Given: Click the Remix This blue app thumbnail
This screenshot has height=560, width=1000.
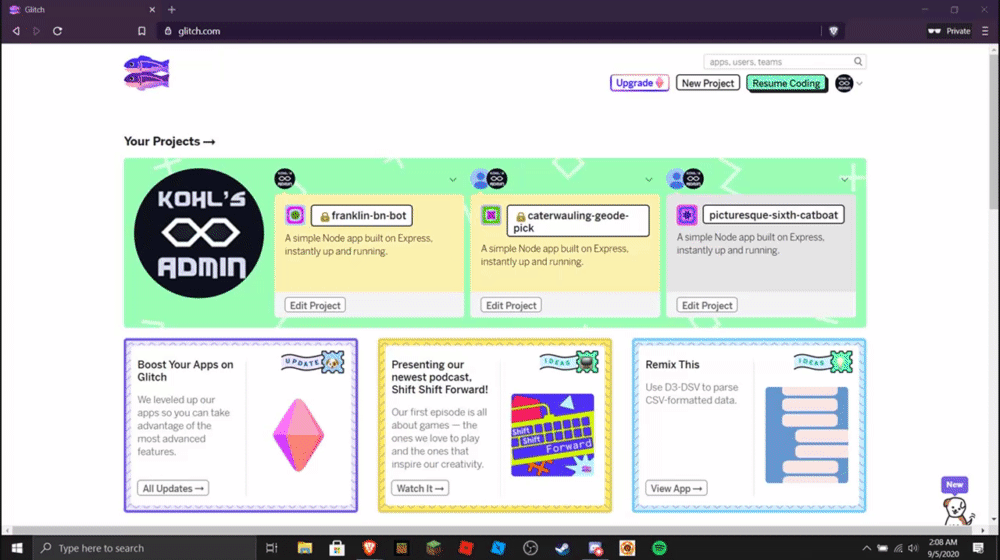Looking at the screenshot, I should pyautogui.click(x=807, y=435).
